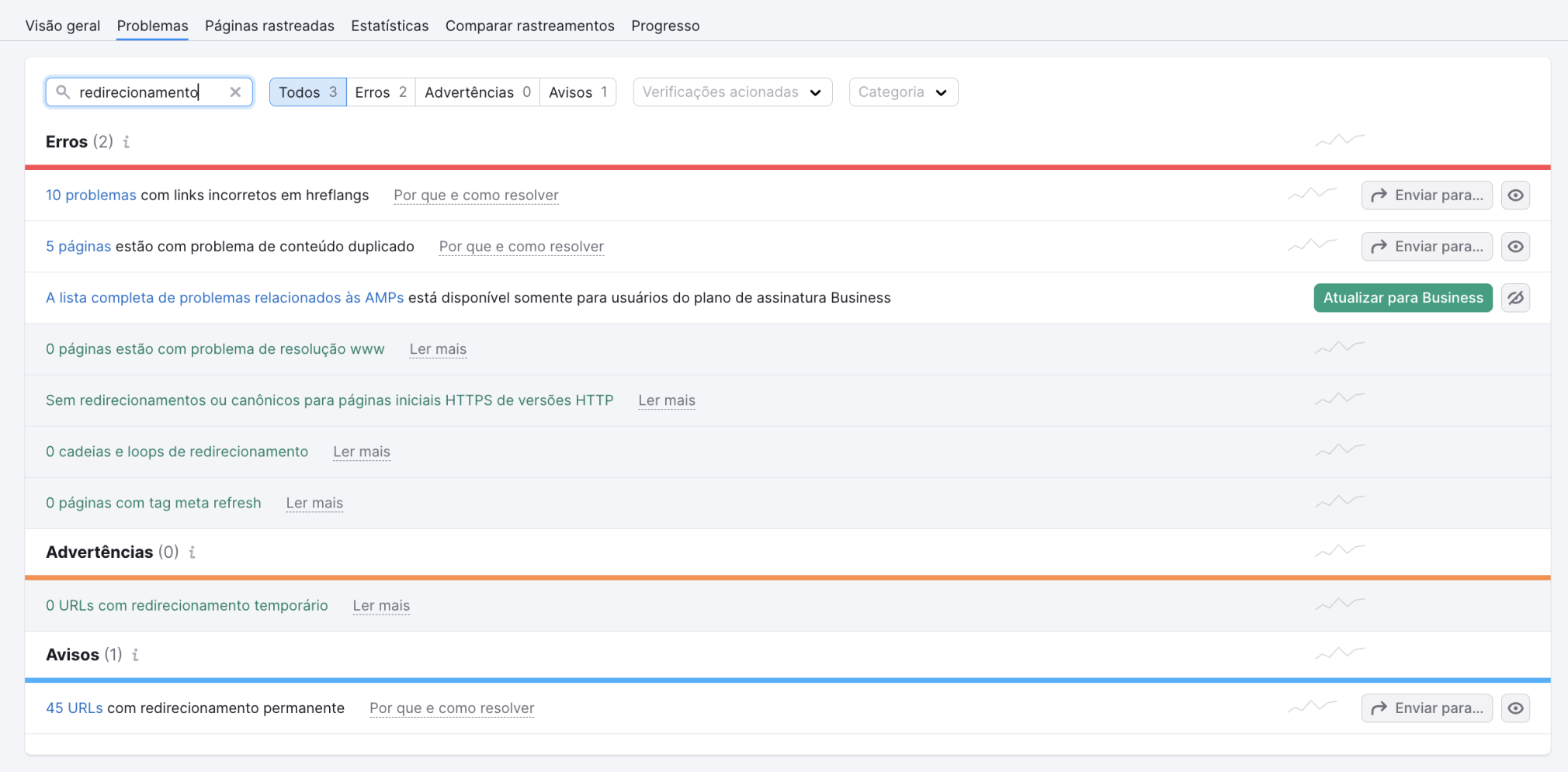Clear the search field with X icon
Screen dimensions: 1568x772
click(x=235, y=92)
